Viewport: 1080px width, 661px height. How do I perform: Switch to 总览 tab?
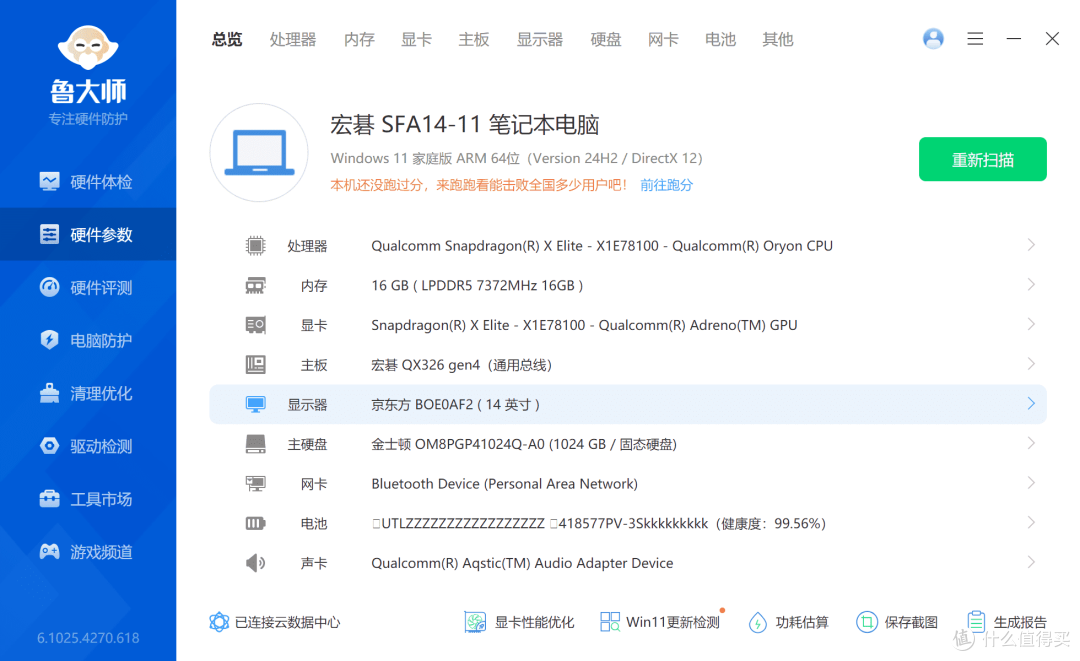pos(227,39)
